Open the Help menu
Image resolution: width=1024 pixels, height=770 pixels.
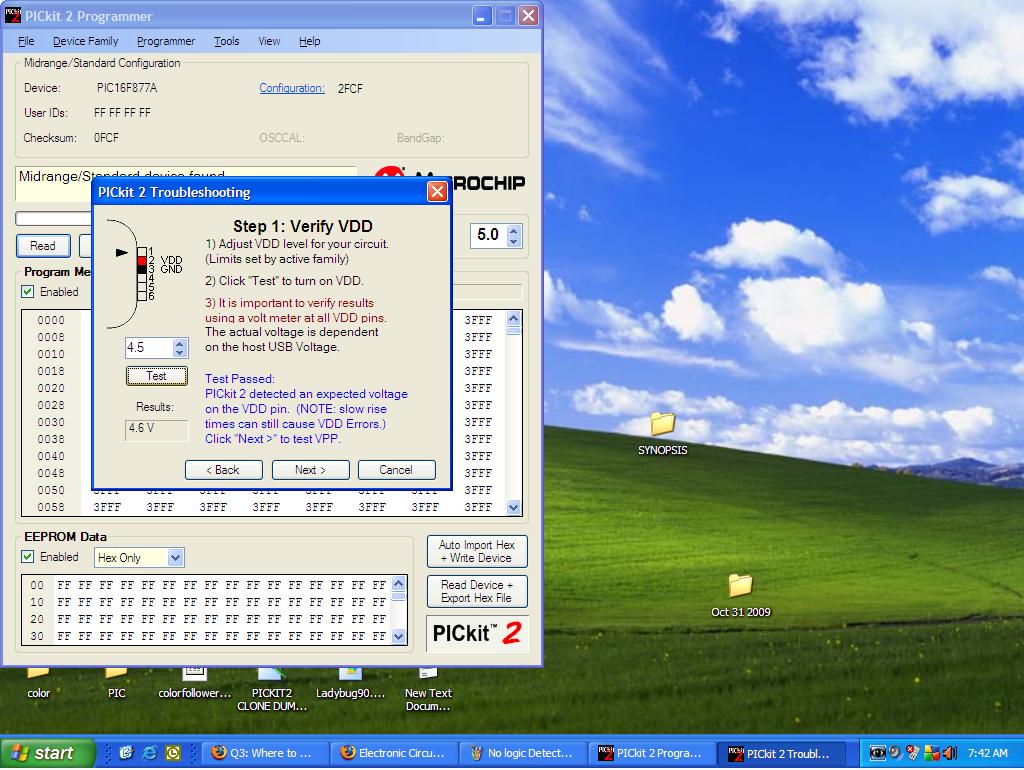click(x=310, y=41)
